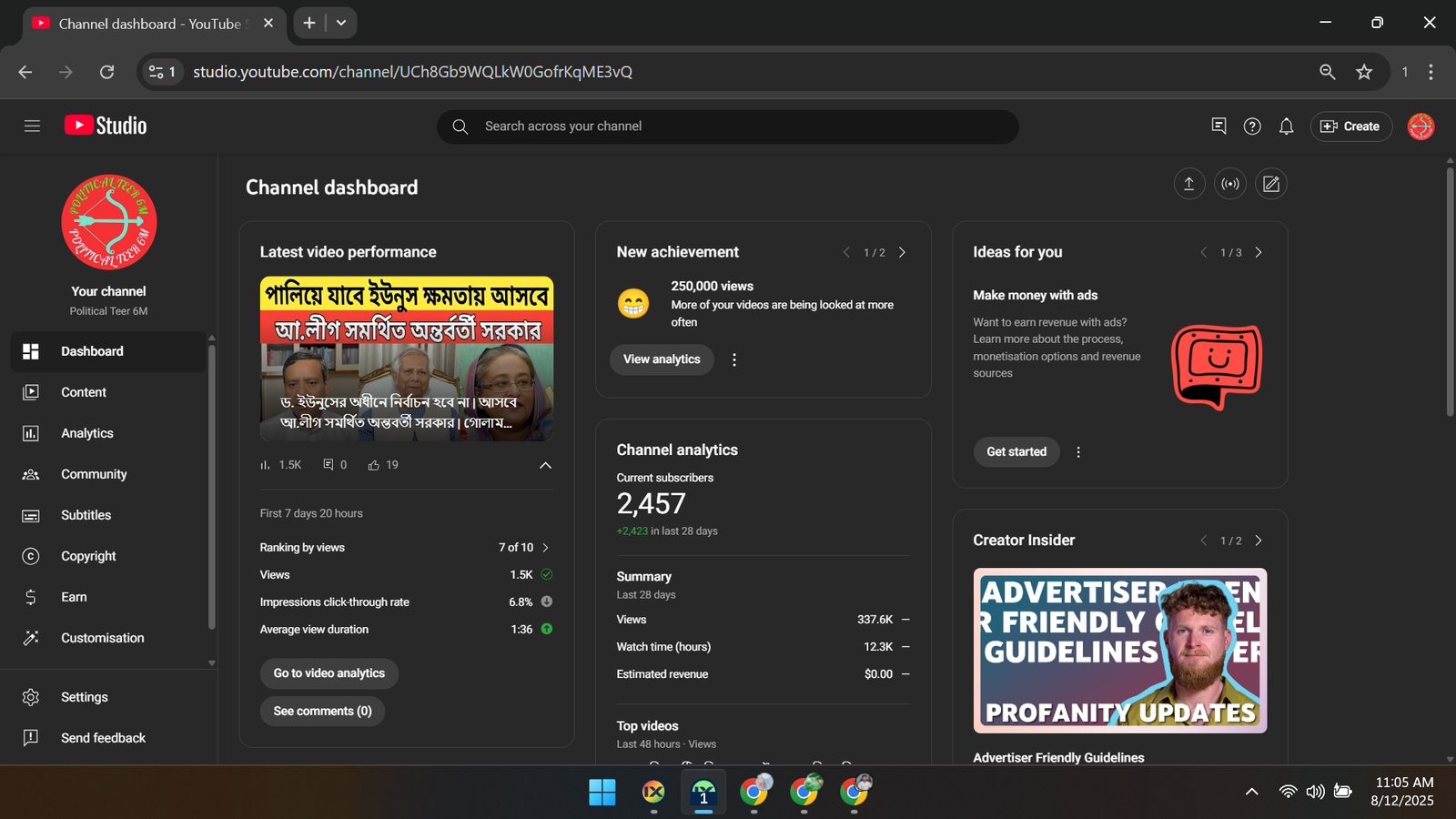
Task: Go to previous Creator Insider card
Action: [1203, 541]
